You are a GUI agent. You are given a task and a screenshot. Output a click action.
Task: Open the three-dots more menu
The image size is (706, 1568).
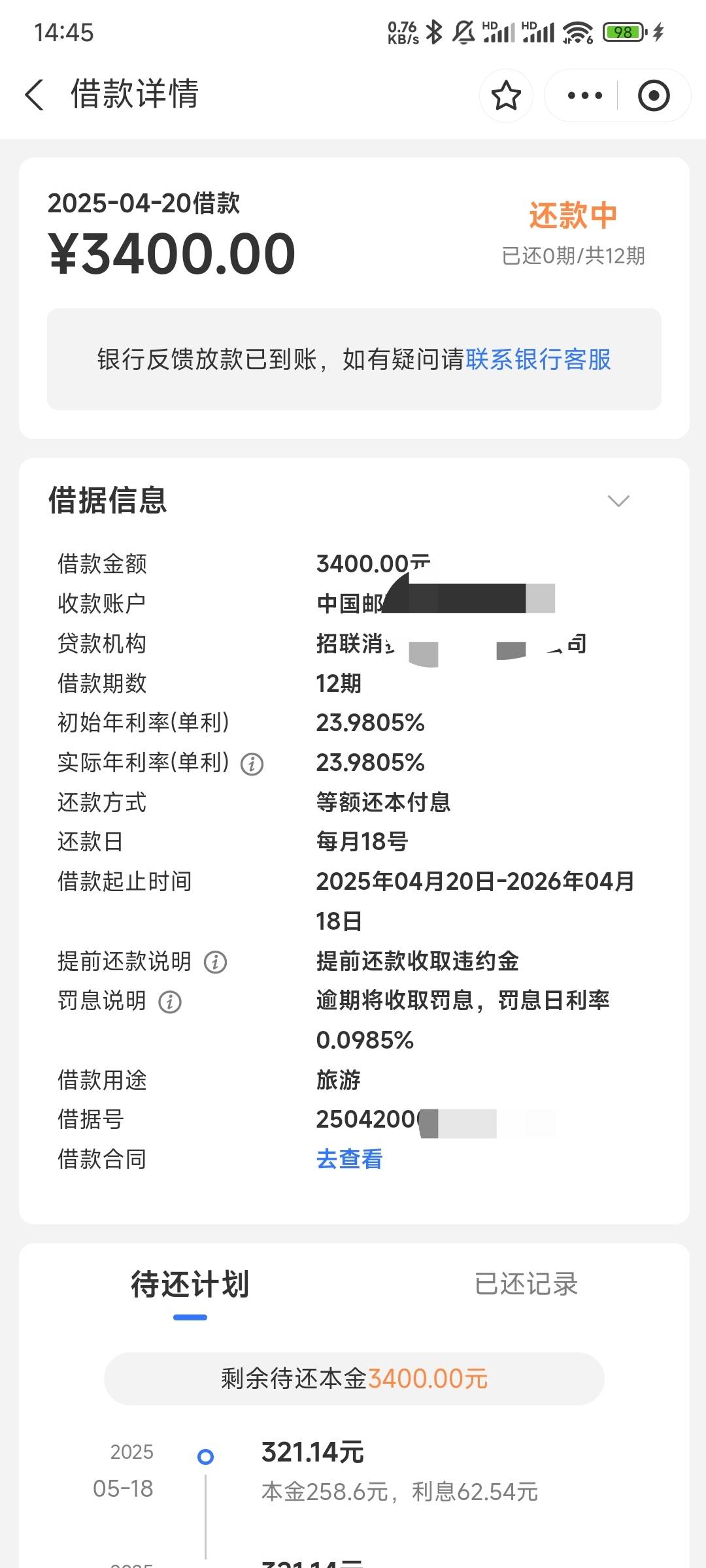[x=585, y=95]
